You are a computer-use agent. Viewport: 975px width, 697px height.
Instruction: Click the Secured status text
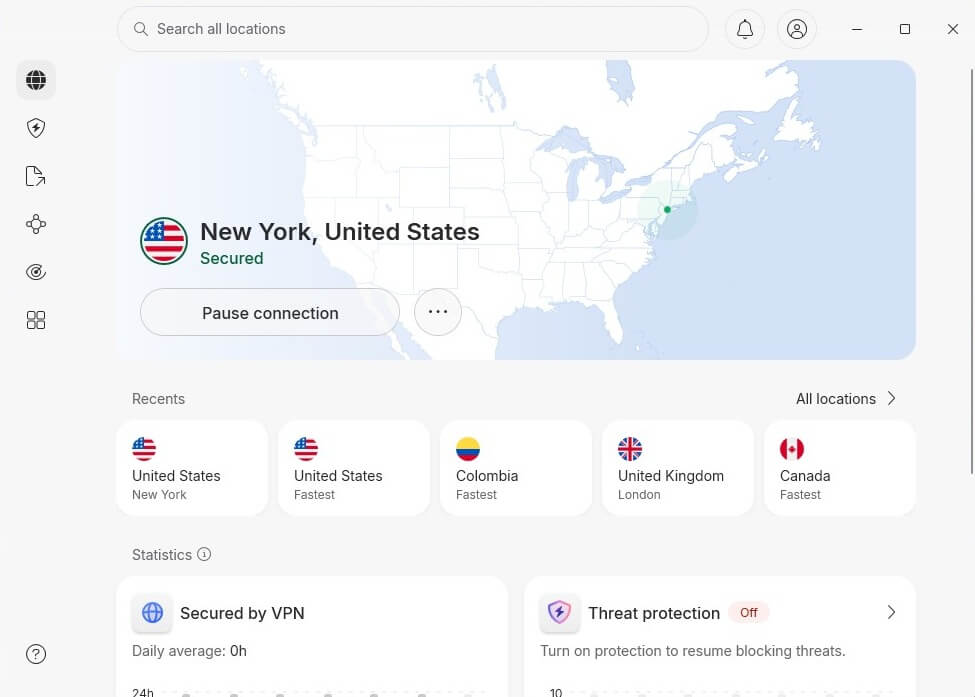pos(231,258)
